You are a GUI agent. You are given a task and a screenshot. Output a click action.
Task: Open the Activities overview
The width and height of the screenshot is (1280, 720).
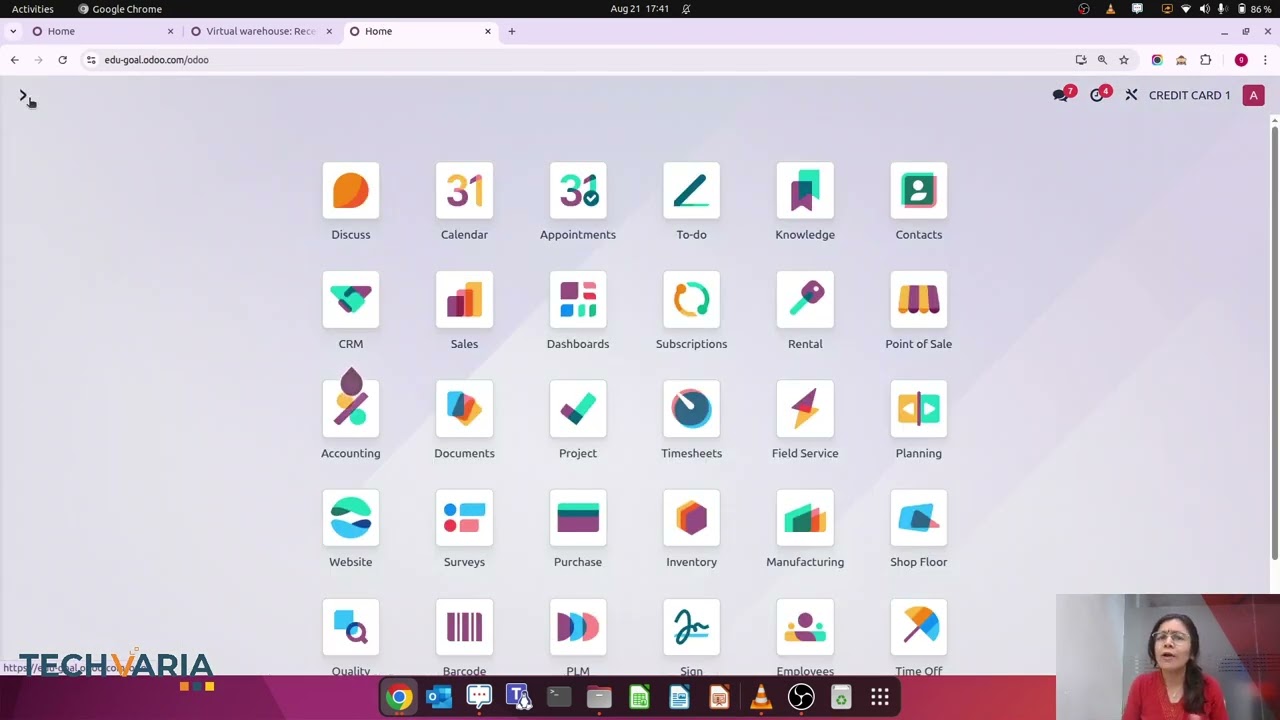point(33,9)
